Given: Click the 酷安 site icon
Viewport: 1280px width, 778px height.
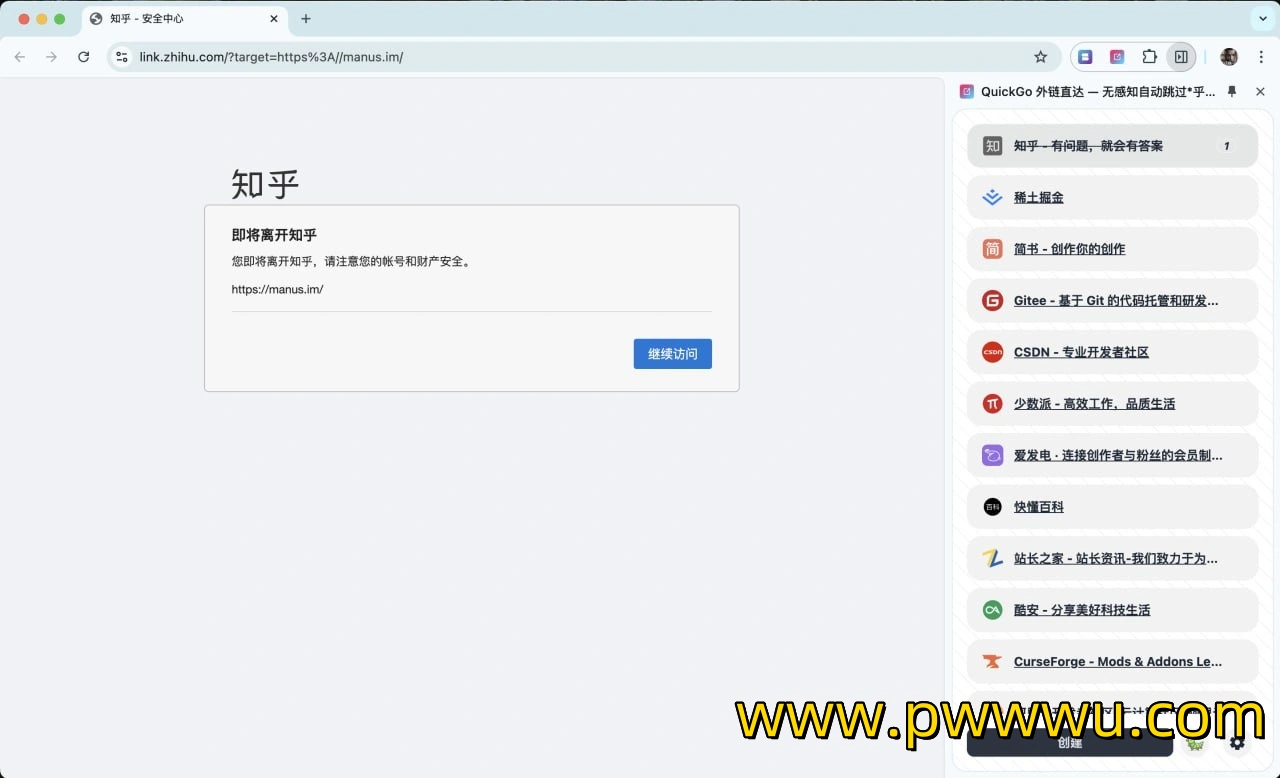Looking at the screenshot, I should [992, 610].
